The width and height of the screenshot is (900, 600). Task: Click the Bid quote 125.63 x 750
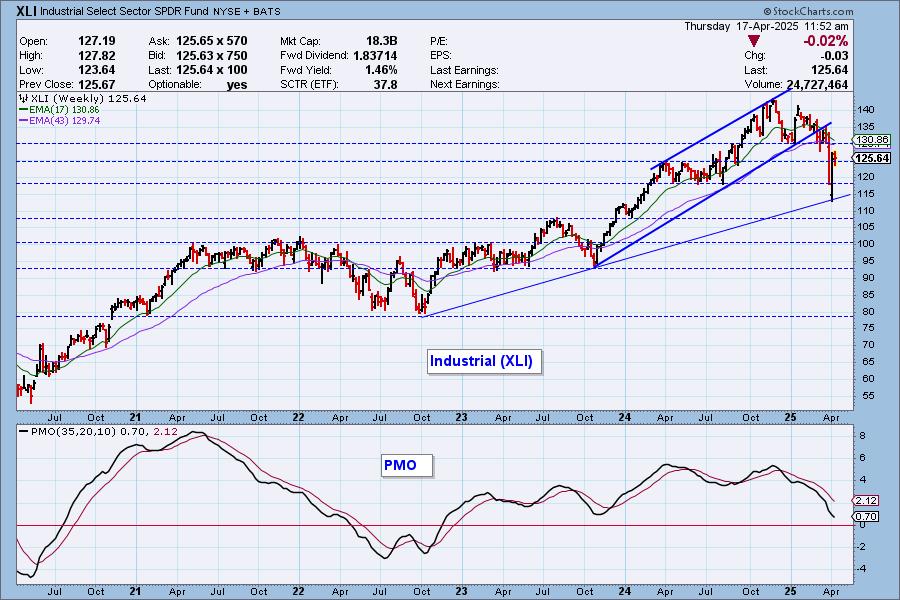tap(211, 55)
